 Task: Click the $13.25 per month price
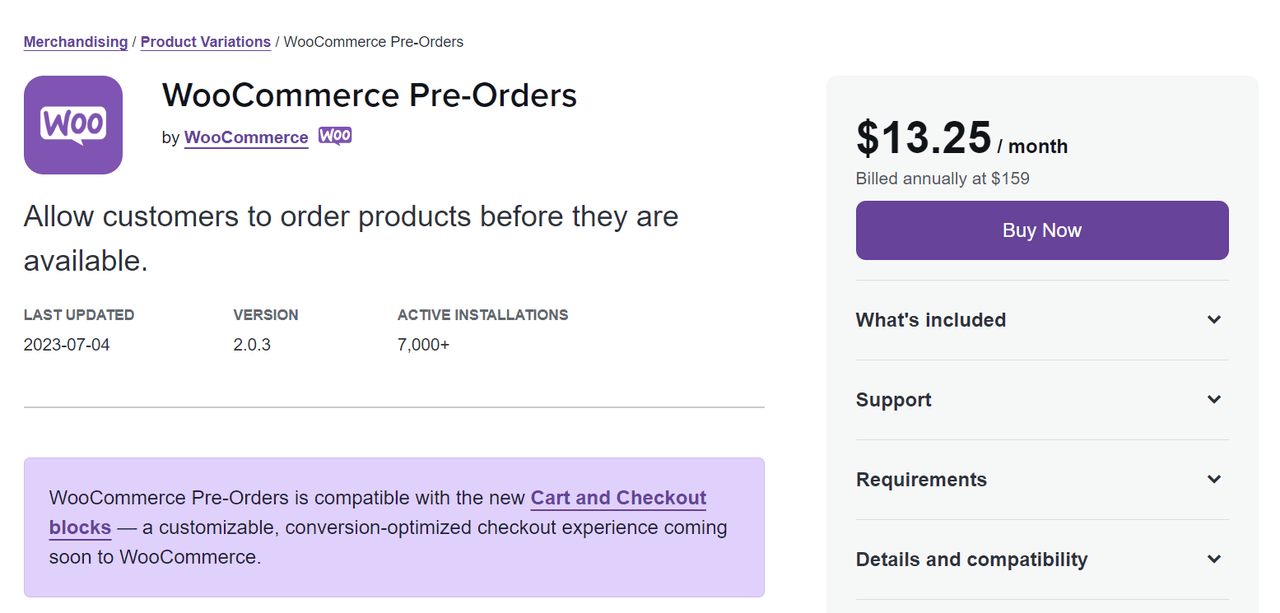coord(923,139)
